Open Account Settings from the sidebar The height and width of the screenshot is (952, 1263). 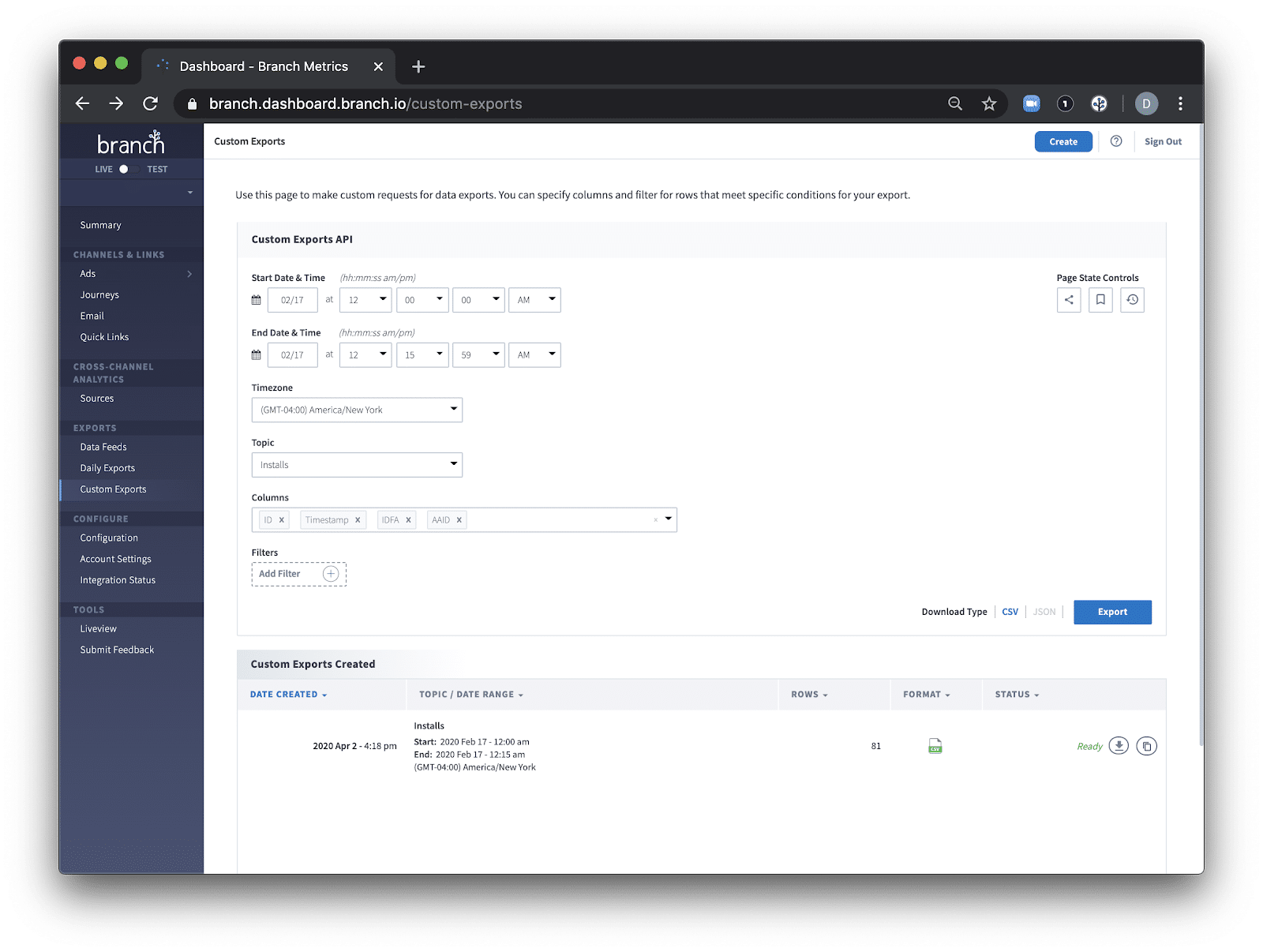coord(114,558)
